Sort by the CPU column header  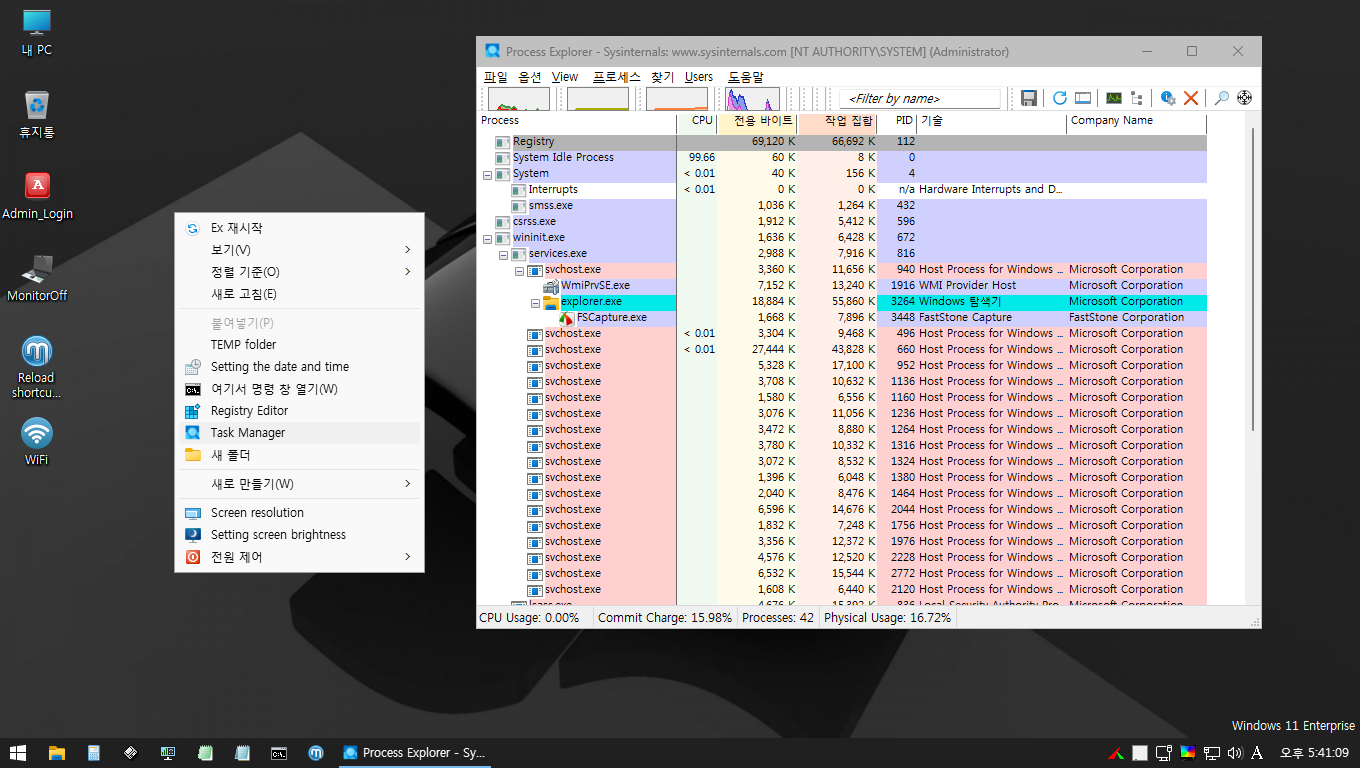697,121
